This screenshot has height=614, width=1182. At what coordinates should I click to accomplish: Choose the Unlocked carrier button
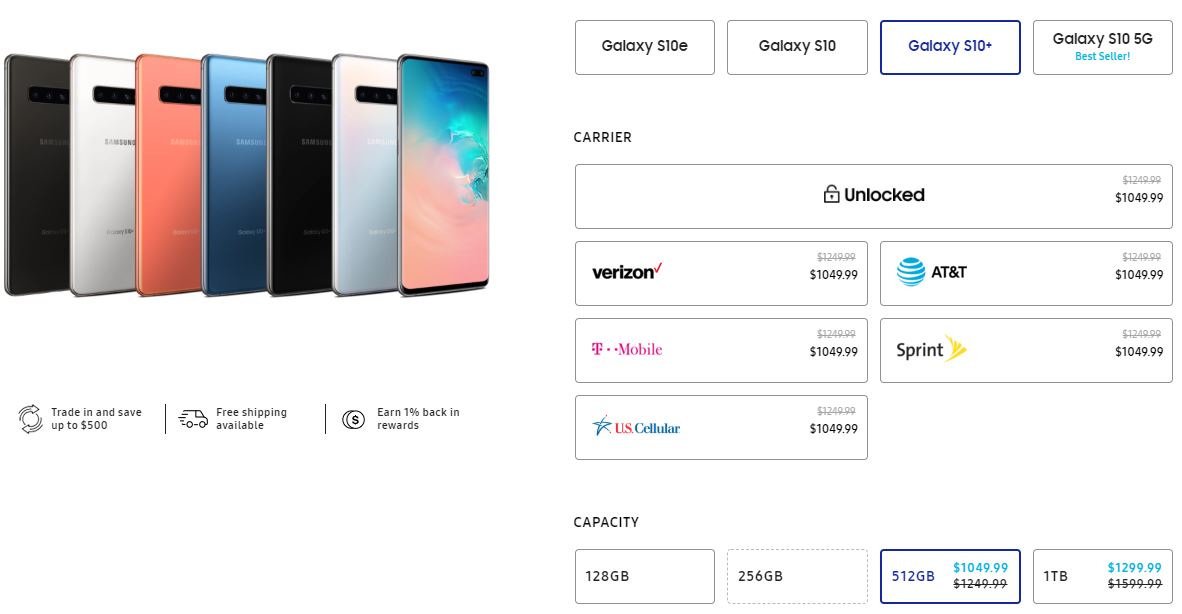(873, 196)
